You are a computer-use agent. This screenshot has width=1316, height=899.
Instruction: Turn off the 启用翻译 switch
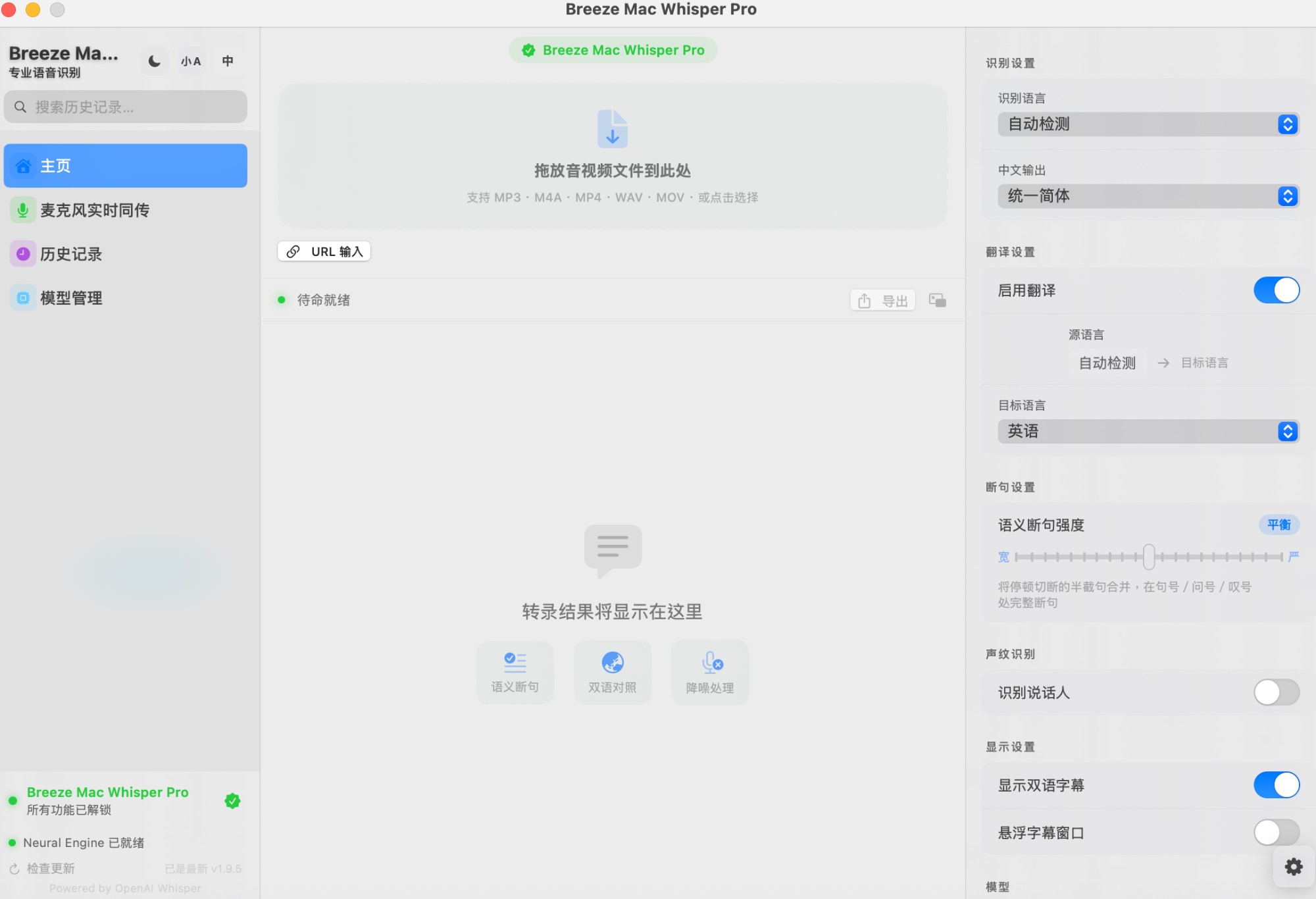click(1277, 290)
